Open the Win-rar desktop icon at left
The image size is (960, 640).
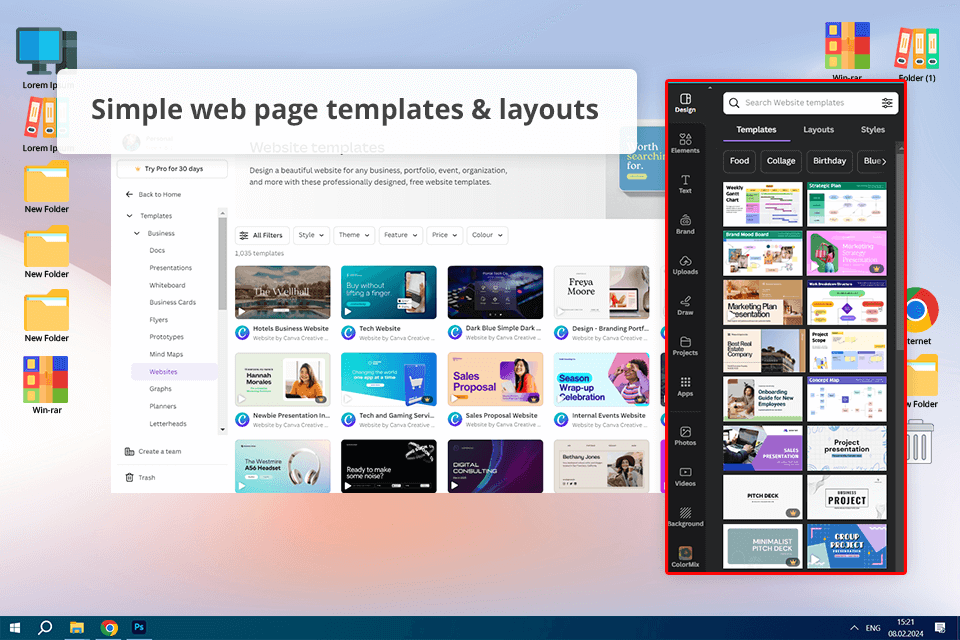pos(46,385)
